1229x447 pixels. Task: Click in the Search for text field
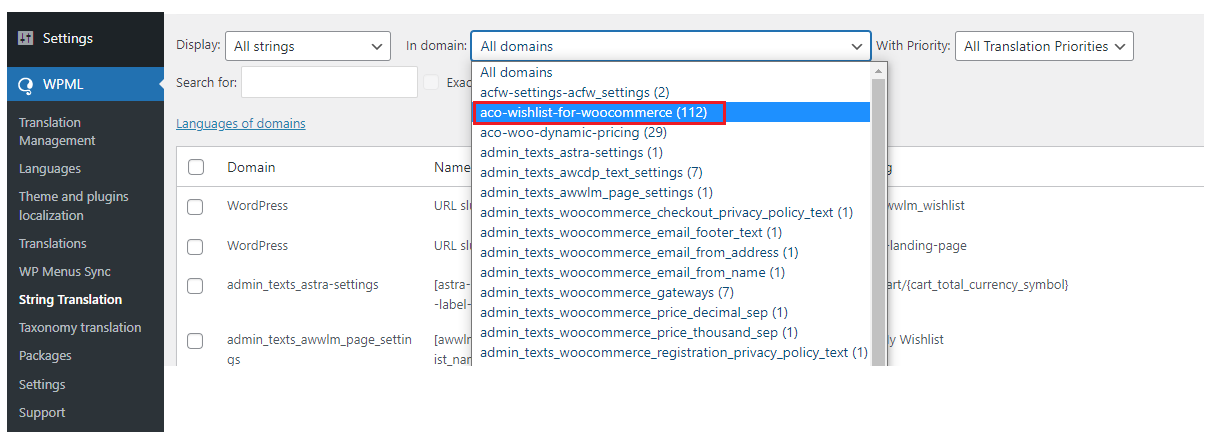click(x=329, y=82)
